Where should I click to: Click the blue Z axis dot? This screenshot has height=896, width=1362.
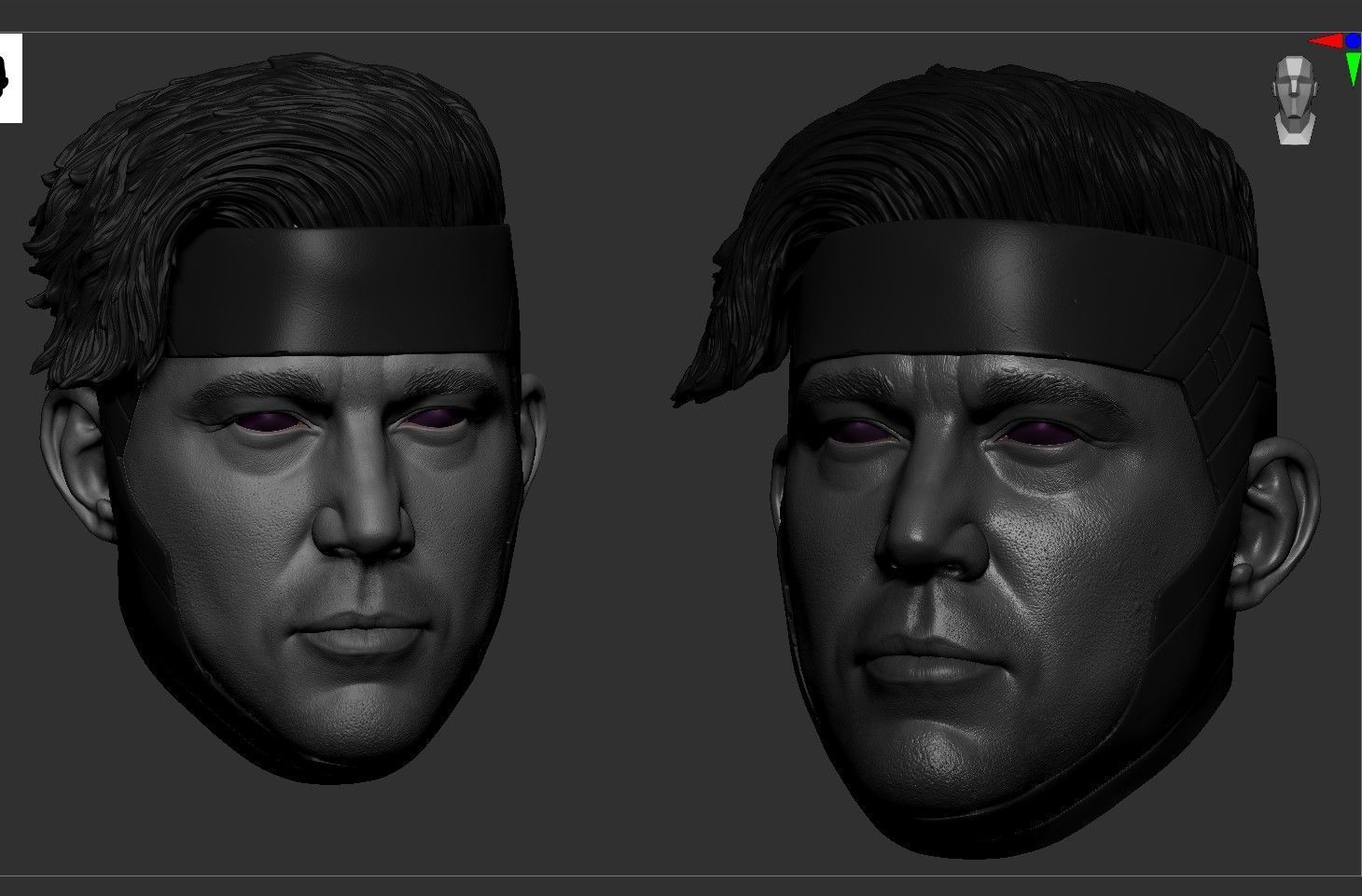(1353, 41)
